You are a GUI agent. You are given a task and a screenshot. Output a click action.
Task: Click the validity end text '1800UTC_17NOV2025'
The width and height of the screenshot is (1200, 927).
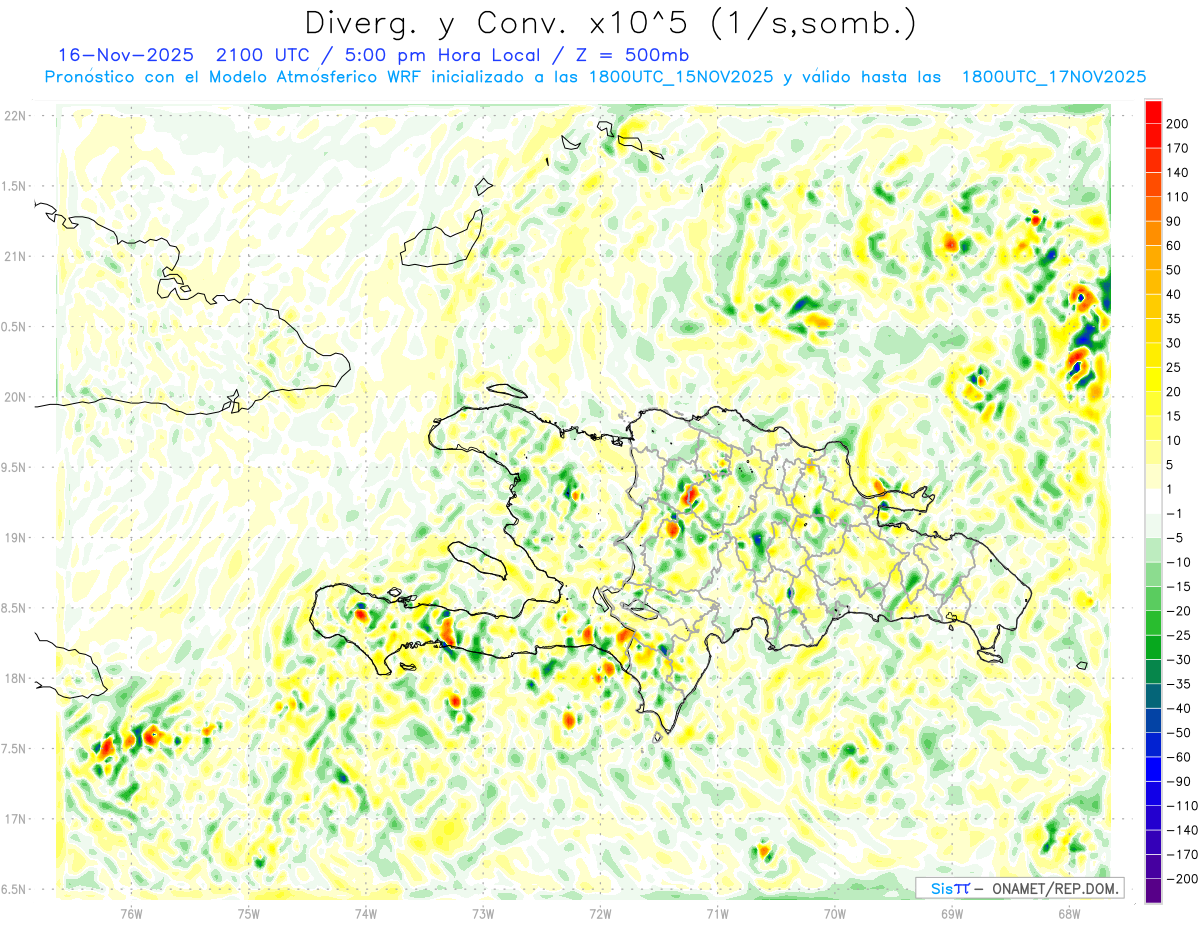tap(1053, 77)
